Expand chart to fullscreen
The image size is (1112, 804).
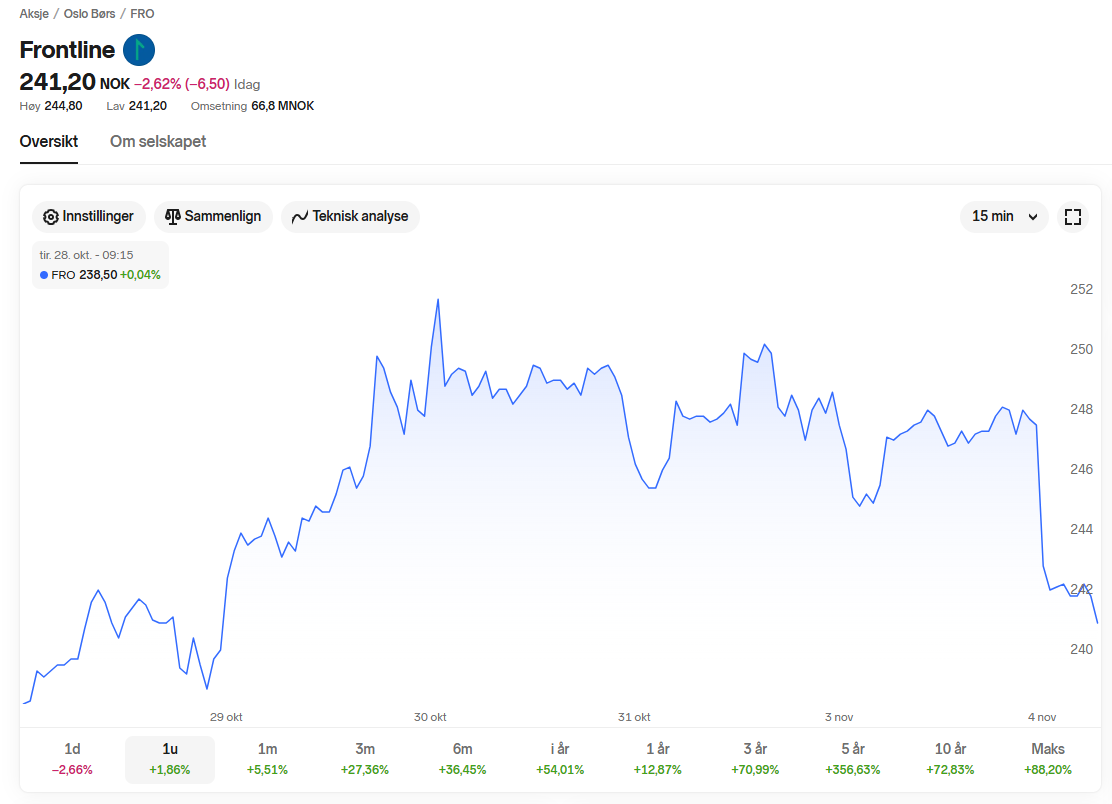(1073, 217)
